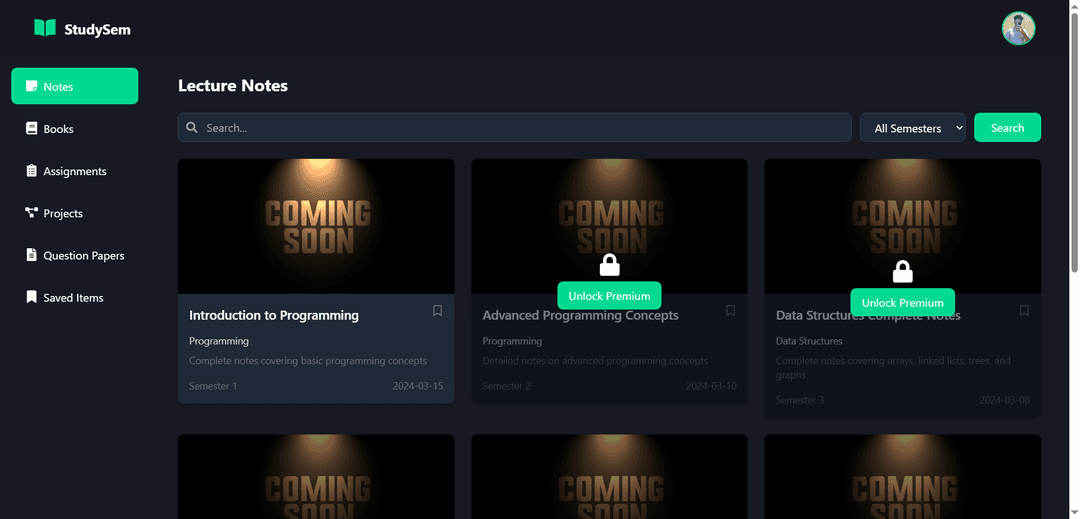Click the Projects diagram icon
Screen dimensions: 1080x519
(32, 213)
